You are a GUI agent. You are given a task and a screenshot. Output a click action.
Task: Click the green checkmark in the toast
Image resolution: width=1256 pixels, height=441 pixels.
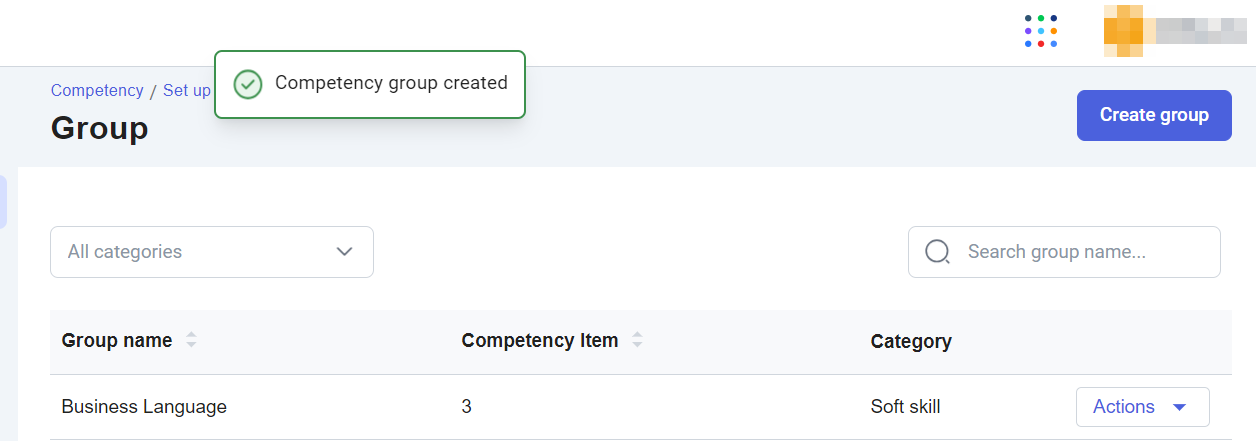coord(248,84)
